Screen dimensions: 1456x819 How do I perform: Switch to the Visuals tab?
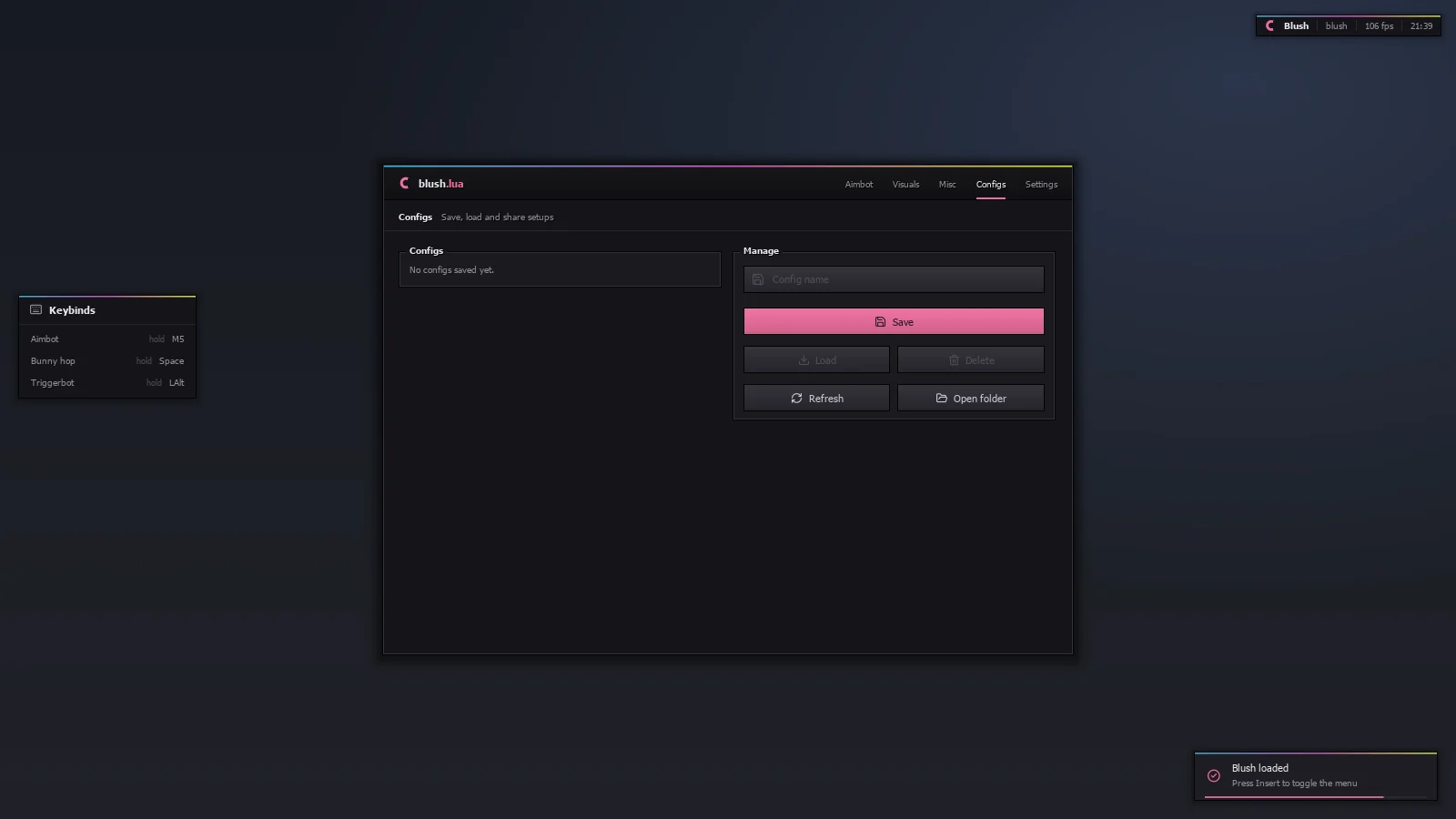point(905,185)
